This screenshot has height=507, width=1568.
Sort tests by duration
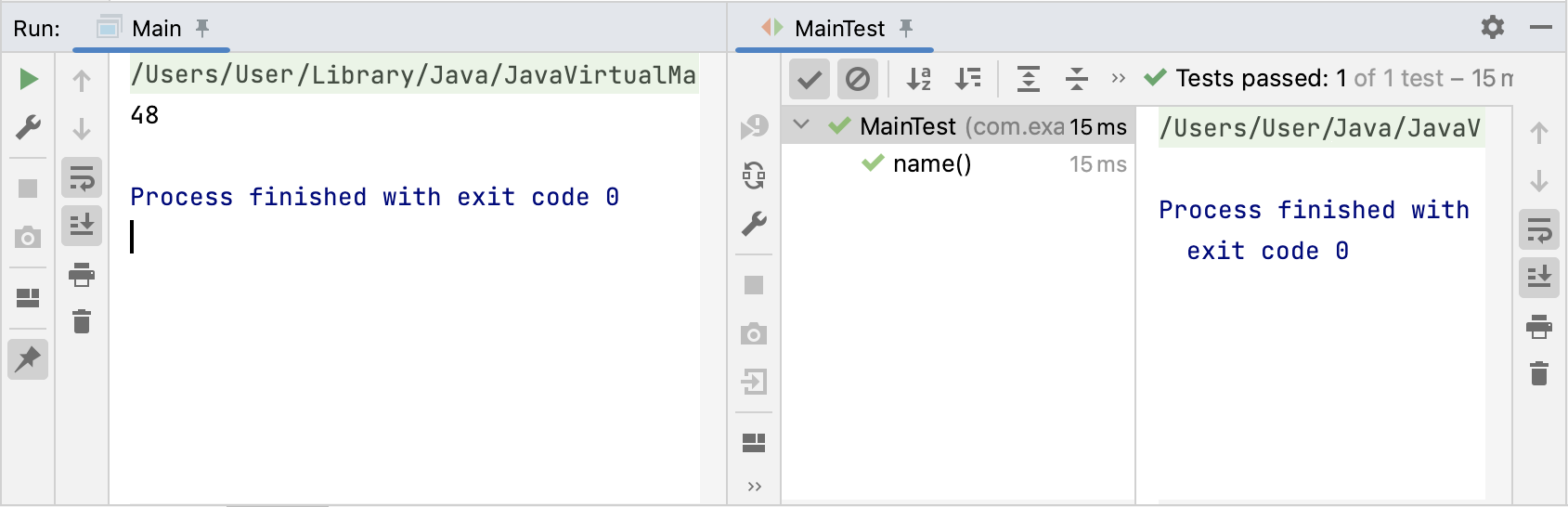click(x=968, y=79)
